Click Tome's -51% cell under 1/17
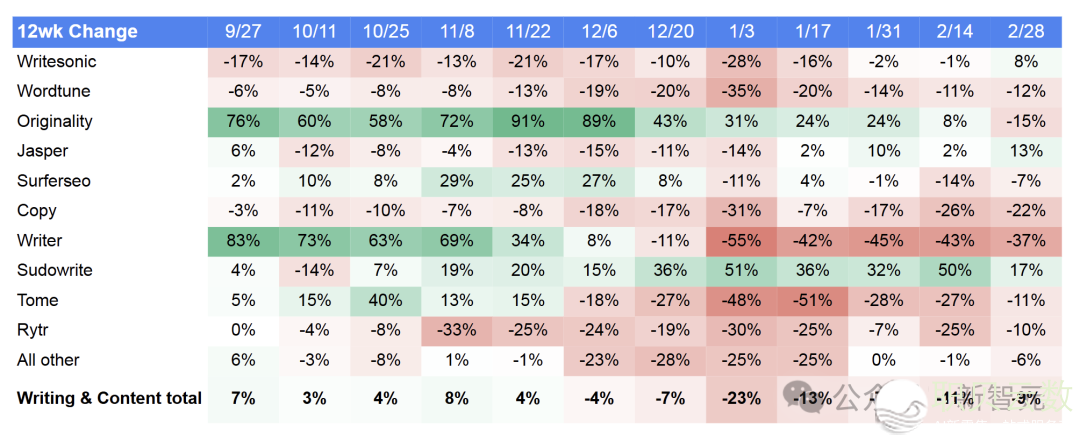Image resolution: width=1080 pixels, height=441 pixels. click(812, 300)
